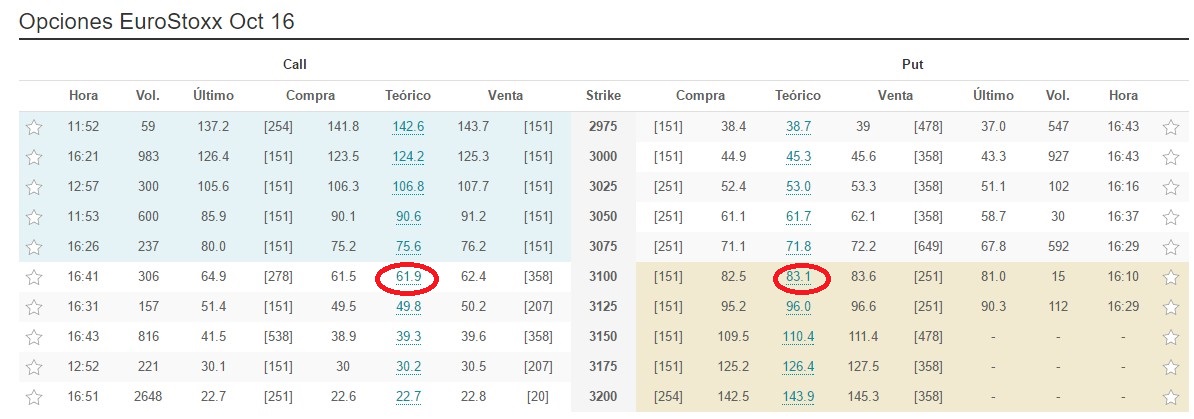Open the call theoretical price 142.6
Viewport: 1194px width, 419px height.
click(x=408, y=127)
